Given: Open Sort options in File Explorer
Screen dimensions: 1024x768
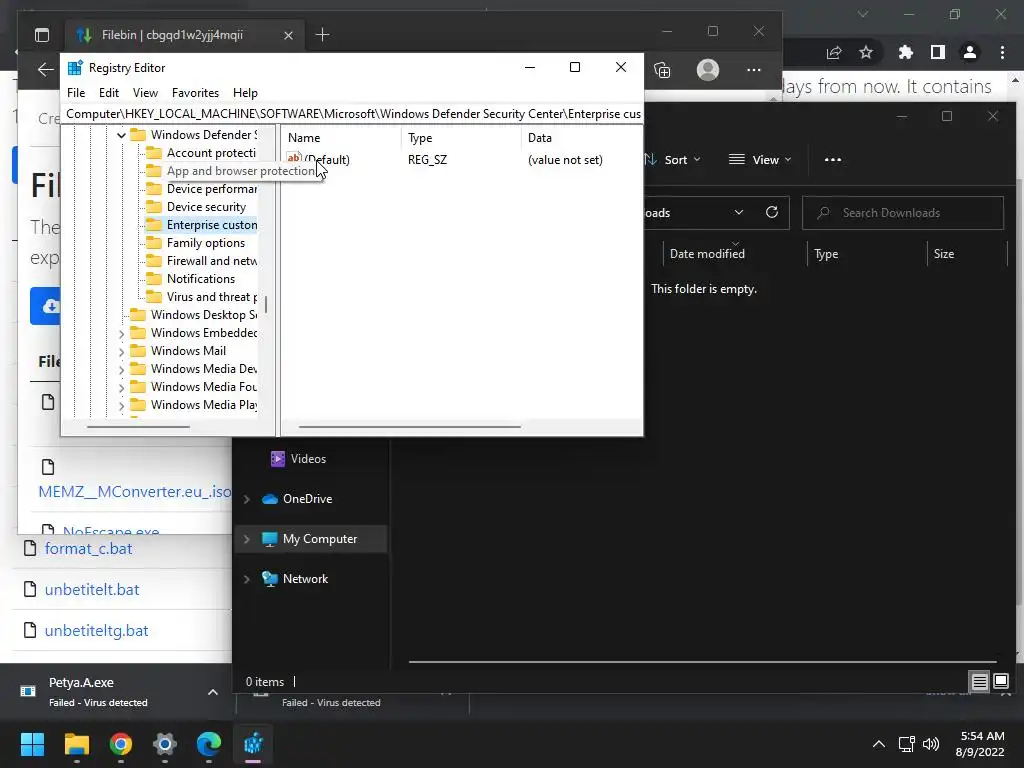Looking at the screenshot, I should 673,160.
